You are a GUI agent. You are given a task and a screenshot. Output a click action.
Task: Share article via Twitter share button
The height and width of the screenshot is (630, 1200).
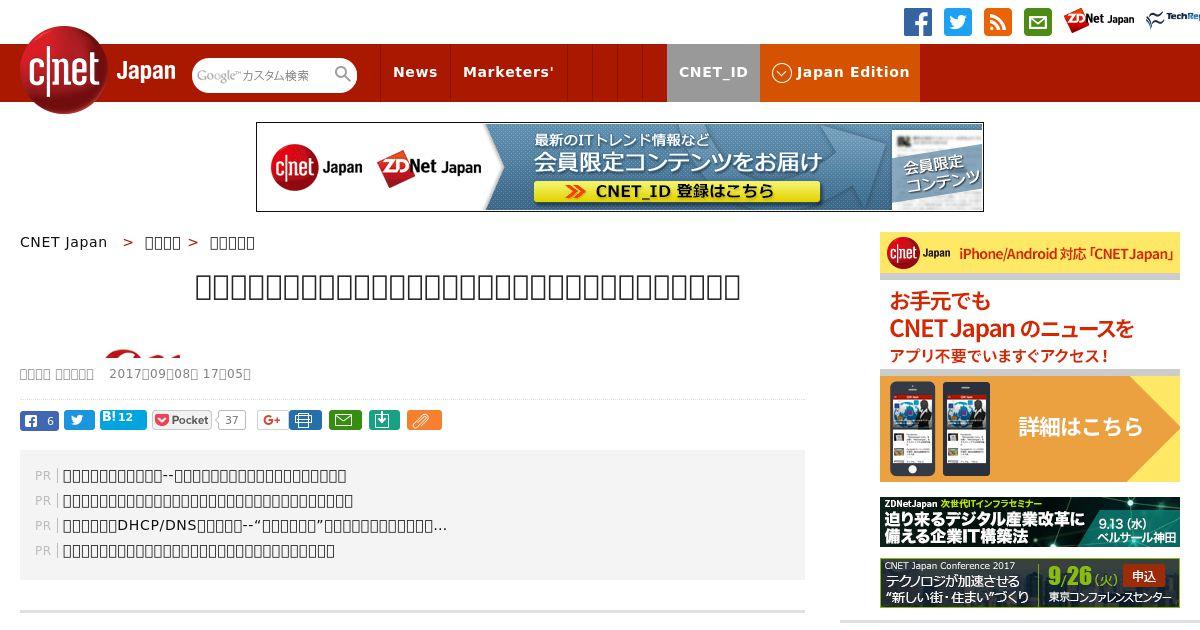(79, 420)
